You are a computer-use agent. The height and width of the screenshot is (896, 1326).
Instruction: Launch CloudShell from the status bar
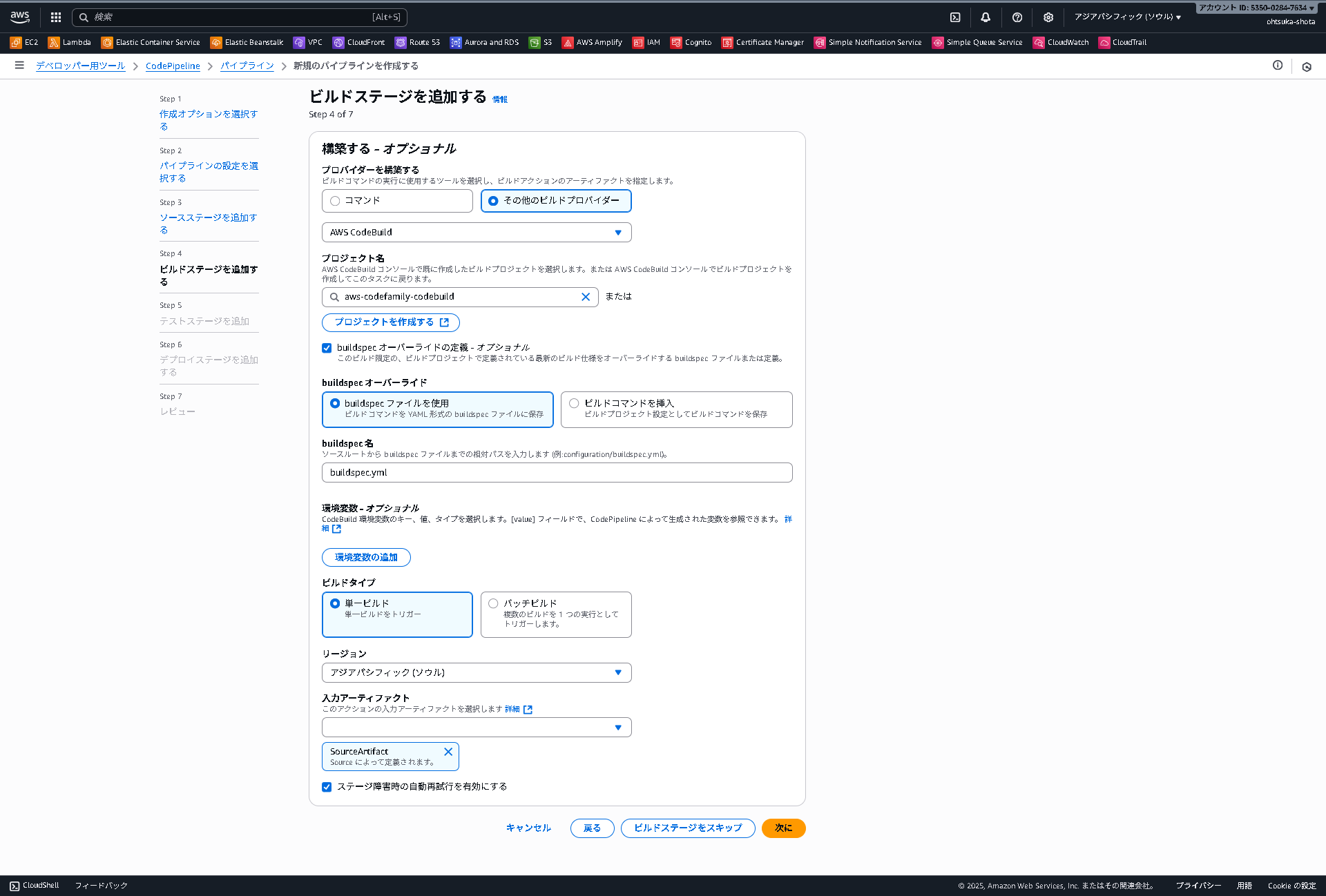tap(35, 885)
